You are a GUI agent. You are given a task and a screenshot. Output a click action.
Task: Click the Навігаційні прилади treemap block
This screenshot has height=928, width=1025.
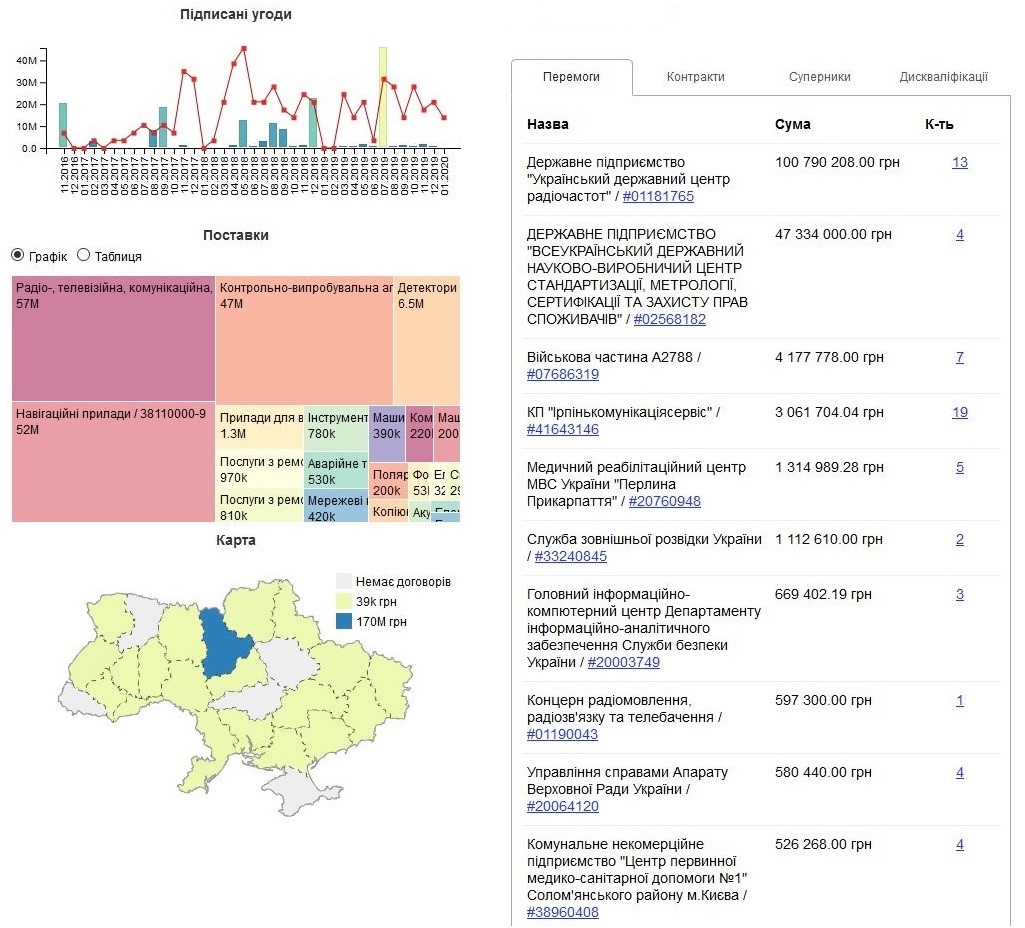click(x=113, y=462)
